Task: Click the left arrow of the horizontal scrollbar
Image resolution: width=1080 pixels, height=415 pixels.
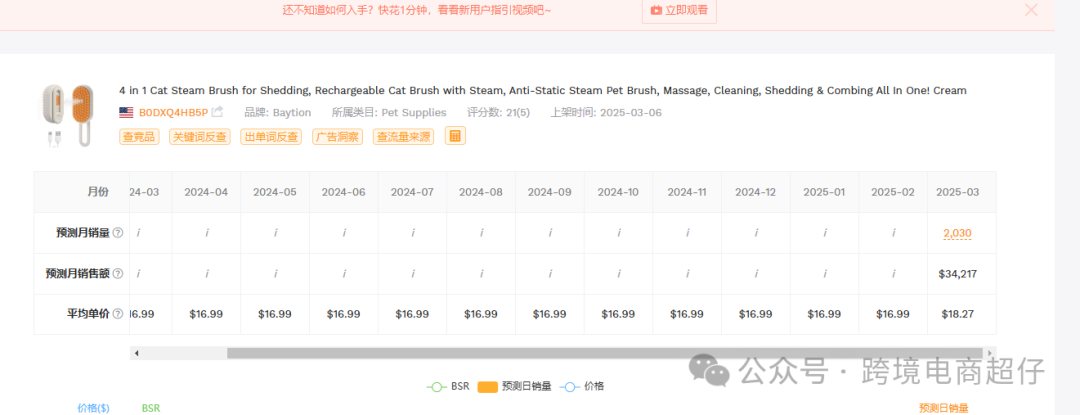Action: [137, 353]
